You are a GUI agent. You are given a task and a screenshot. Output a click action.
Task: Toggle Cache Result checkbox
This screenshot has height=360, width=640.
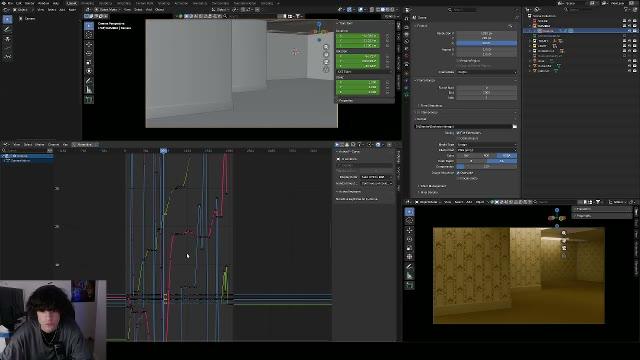click(x=458, y=138)
